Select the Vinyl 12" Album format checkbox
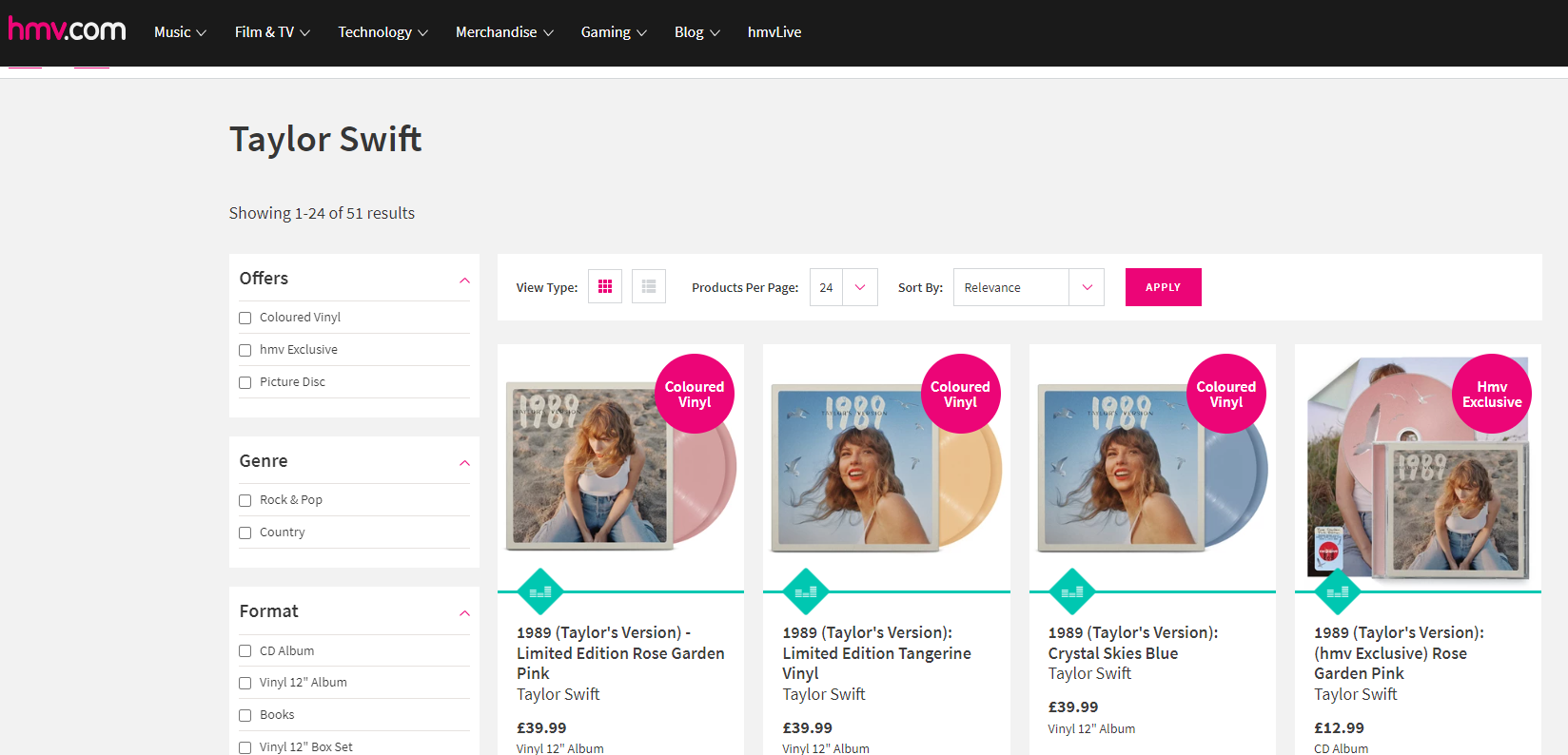Image resolution: width=1568 pixels, height=755 pixels. coord(245,683)
